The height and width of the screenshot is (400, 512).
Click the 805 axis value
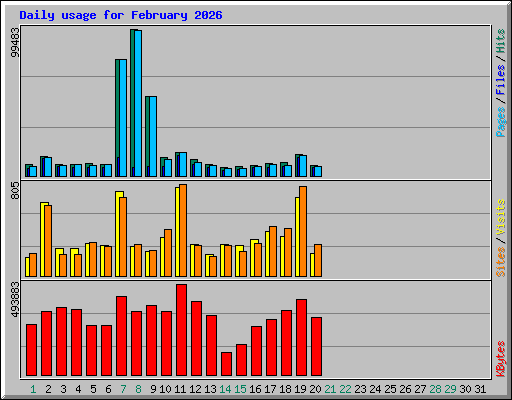(x=15, y=191)
